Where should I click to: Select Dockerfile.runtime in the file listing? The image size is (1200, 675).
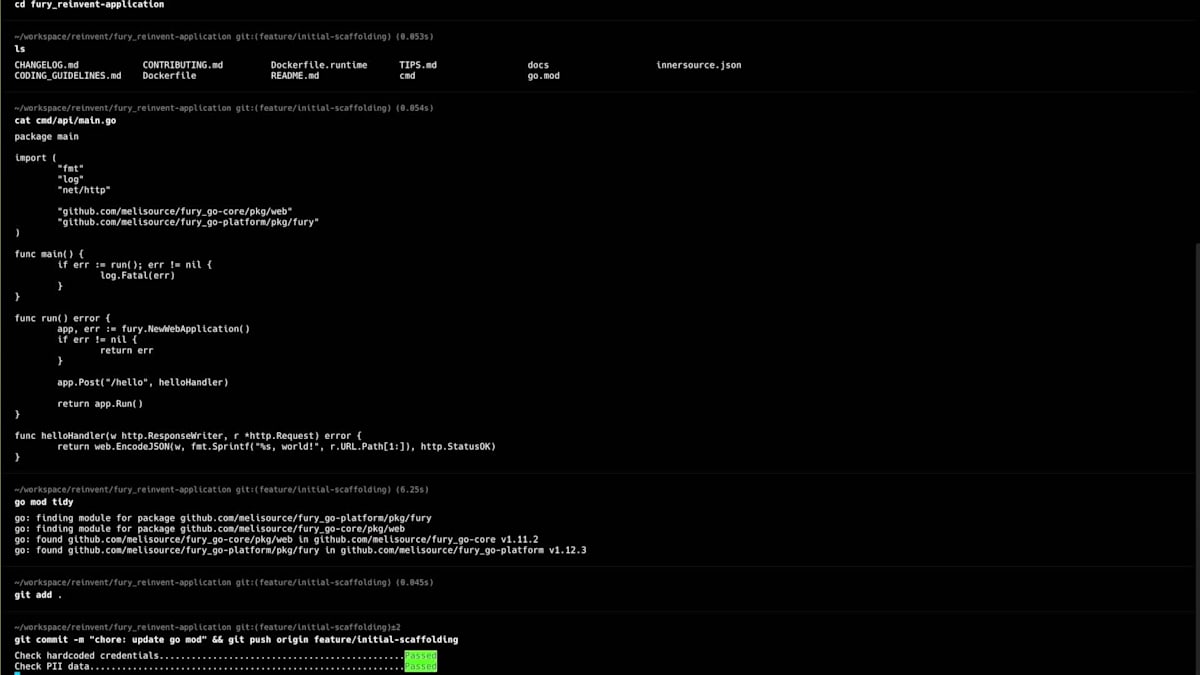pos(319,65)
